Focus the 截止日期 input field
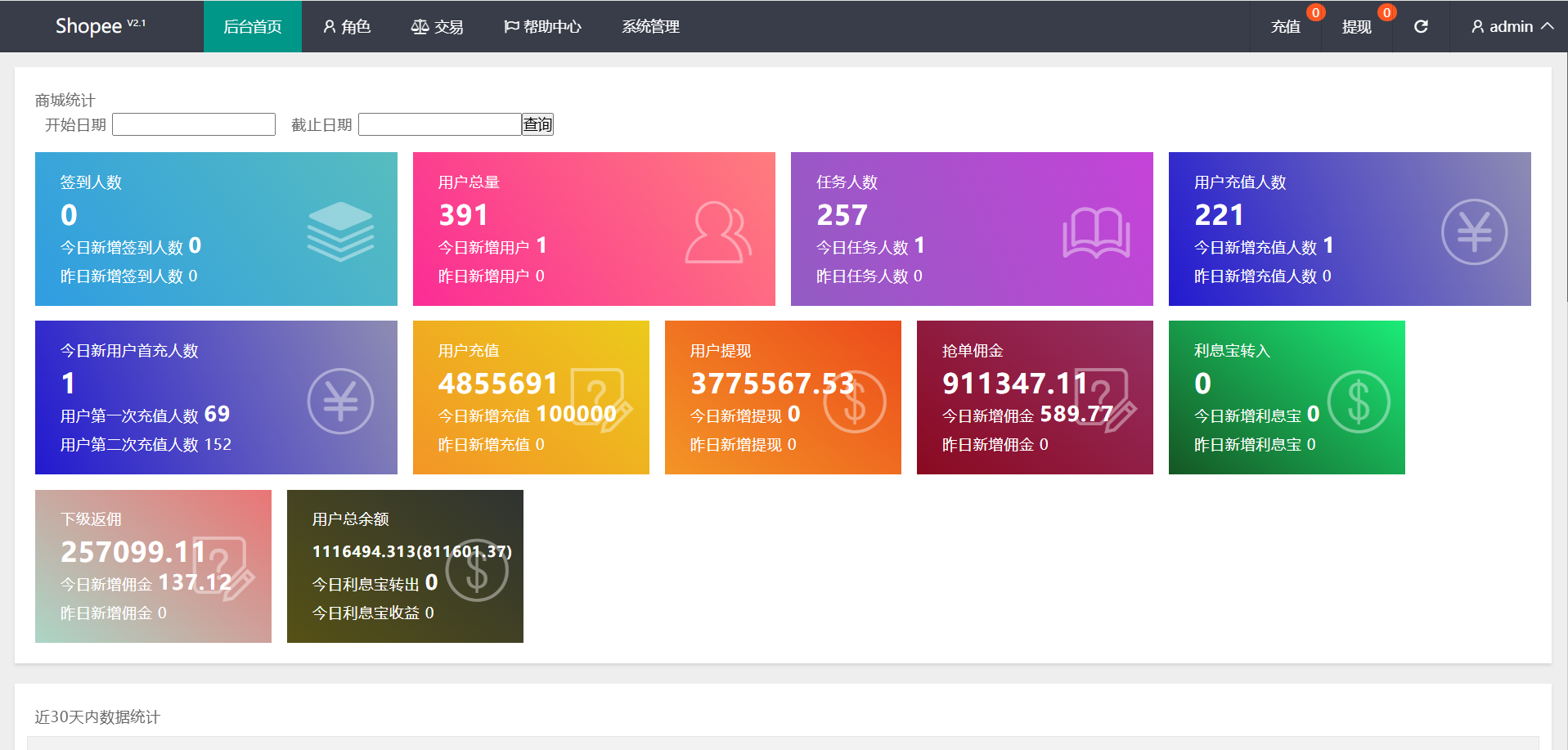This screenshot has height=750, width=1568. pyautogui.click(x=440, y=124)
